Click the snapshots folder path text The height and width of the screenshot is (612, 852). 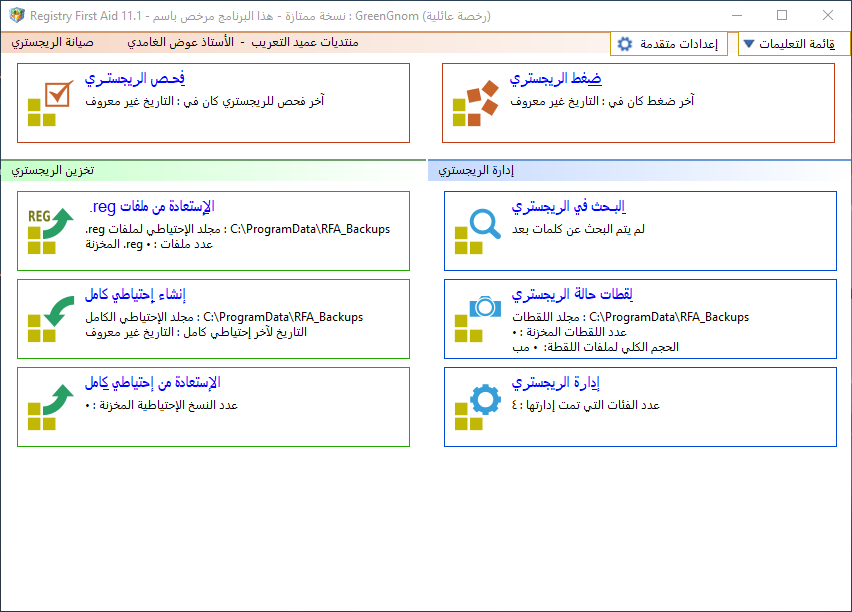tap(630, 317)
